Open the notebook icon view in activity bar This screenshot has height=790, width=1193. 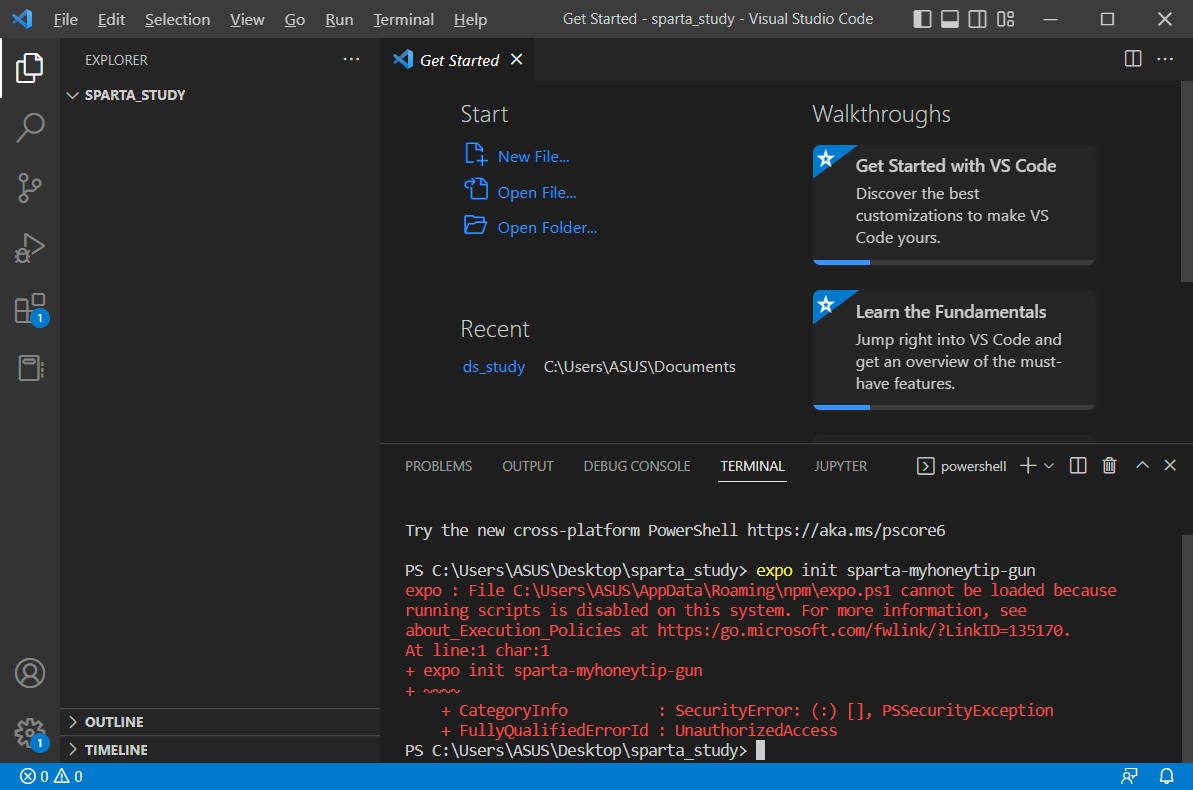(x=30, y=368)
